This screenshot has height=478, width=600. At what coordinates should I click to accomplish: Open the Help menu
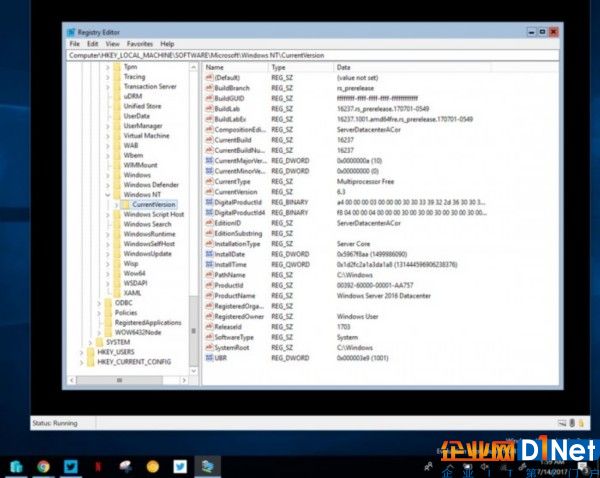[167, 44]
